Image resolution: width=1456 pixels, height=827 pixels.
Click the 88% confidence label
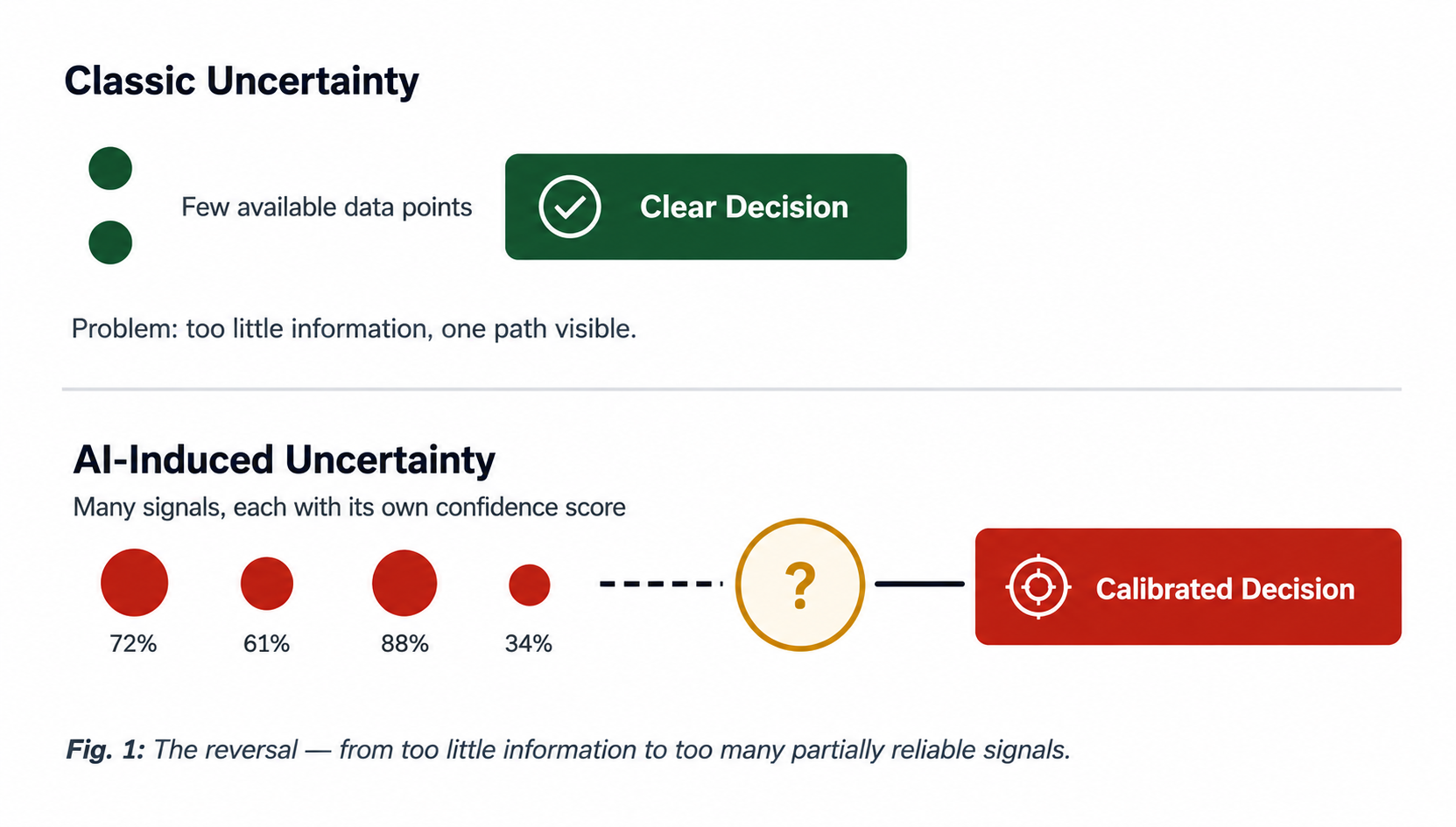(404, 644)
